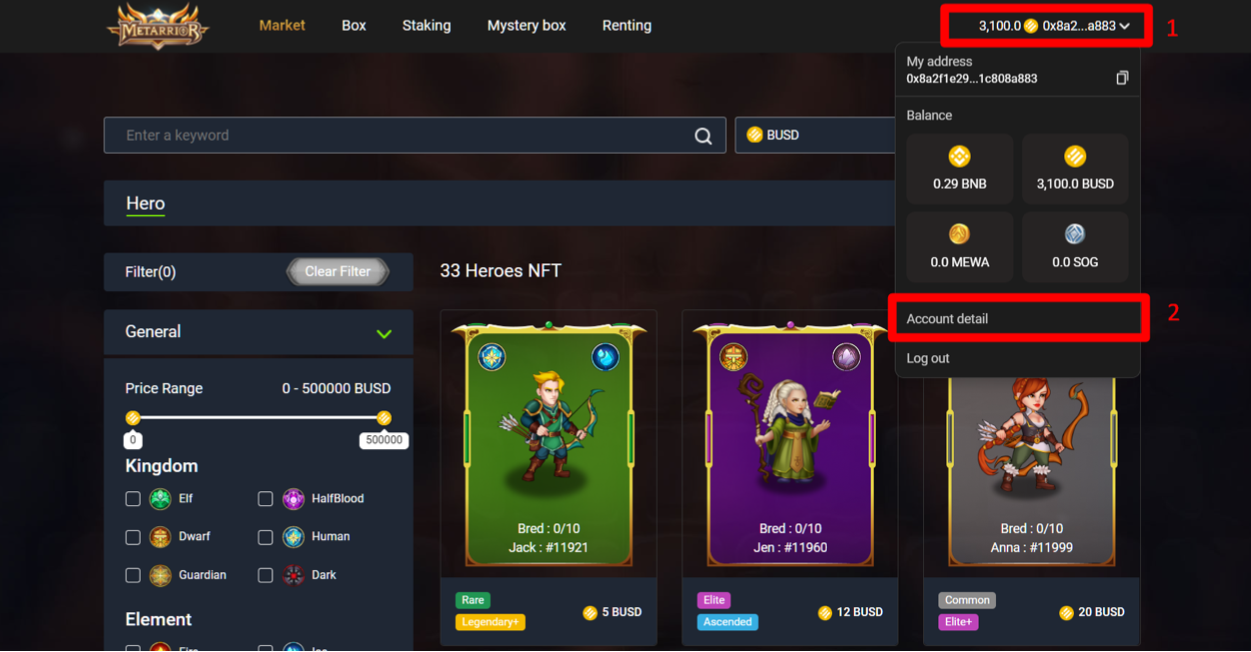Image resolution: width=1251 pixels, height=652 pixels.
Task: Click the BUSD balance coin icon
Action: [x=1074, y=156]
